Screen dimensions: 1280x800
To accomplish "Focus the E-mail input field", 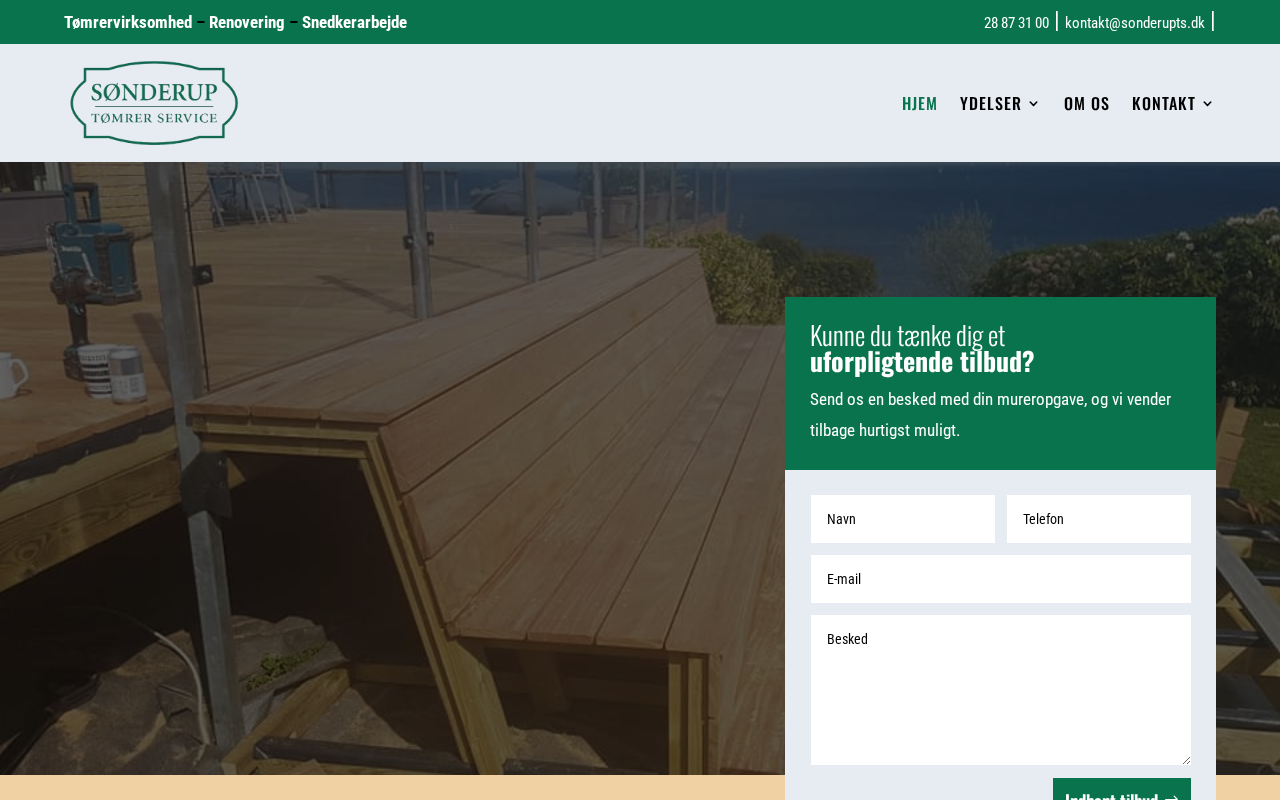I will click(x=1001, y=579).
